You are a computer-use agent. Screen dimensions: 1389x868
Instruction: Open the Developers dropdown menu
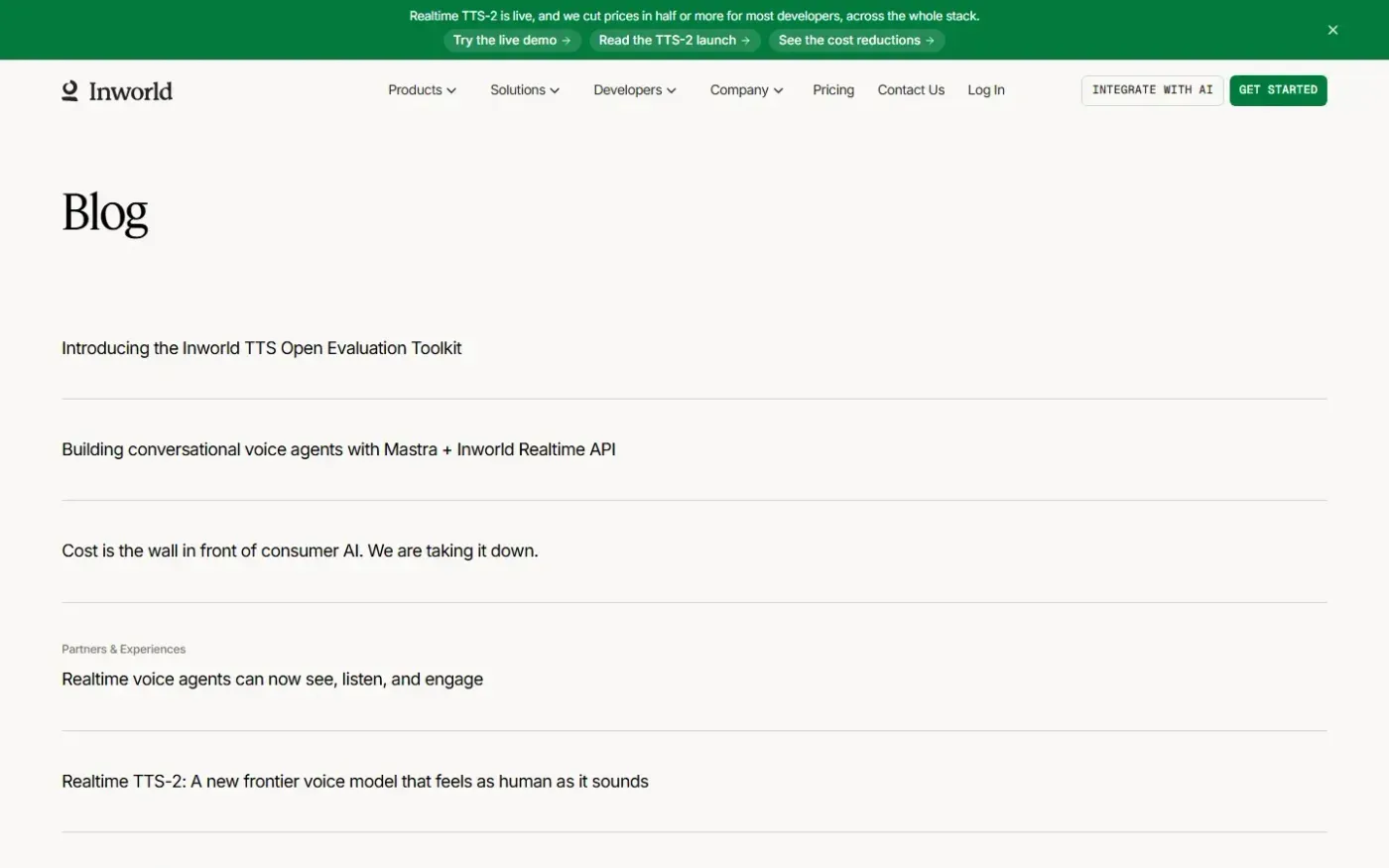[x=635, y=90]
